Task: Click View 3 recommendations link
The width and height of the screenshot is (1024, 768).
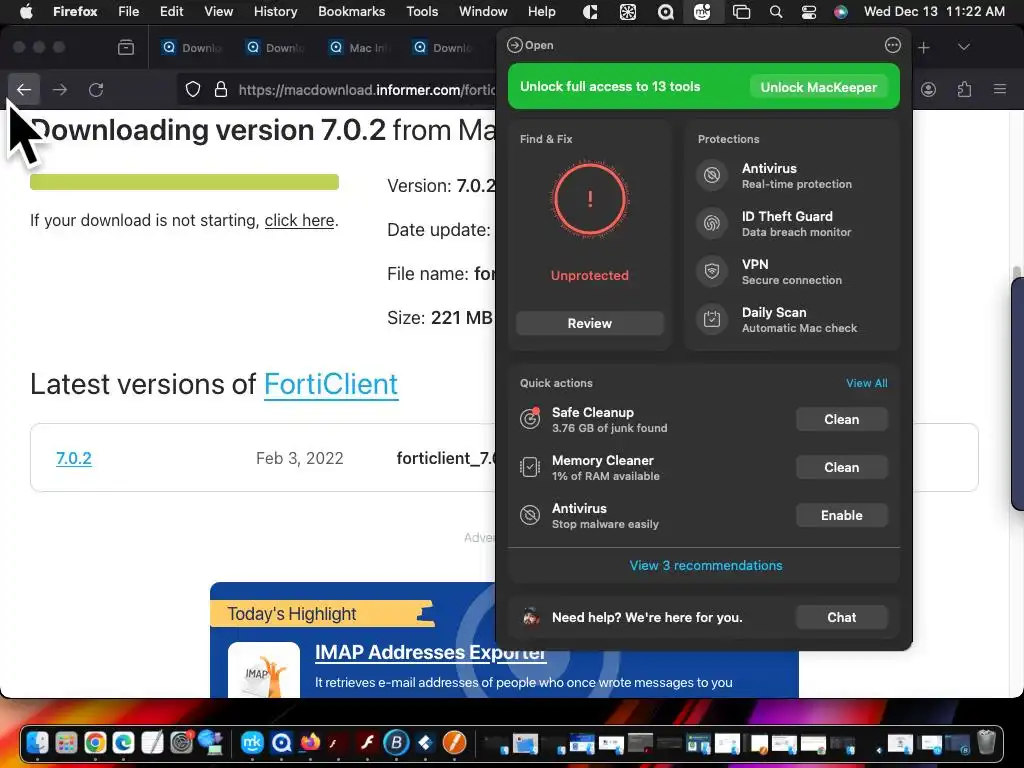Action: (x=706, y=566)
